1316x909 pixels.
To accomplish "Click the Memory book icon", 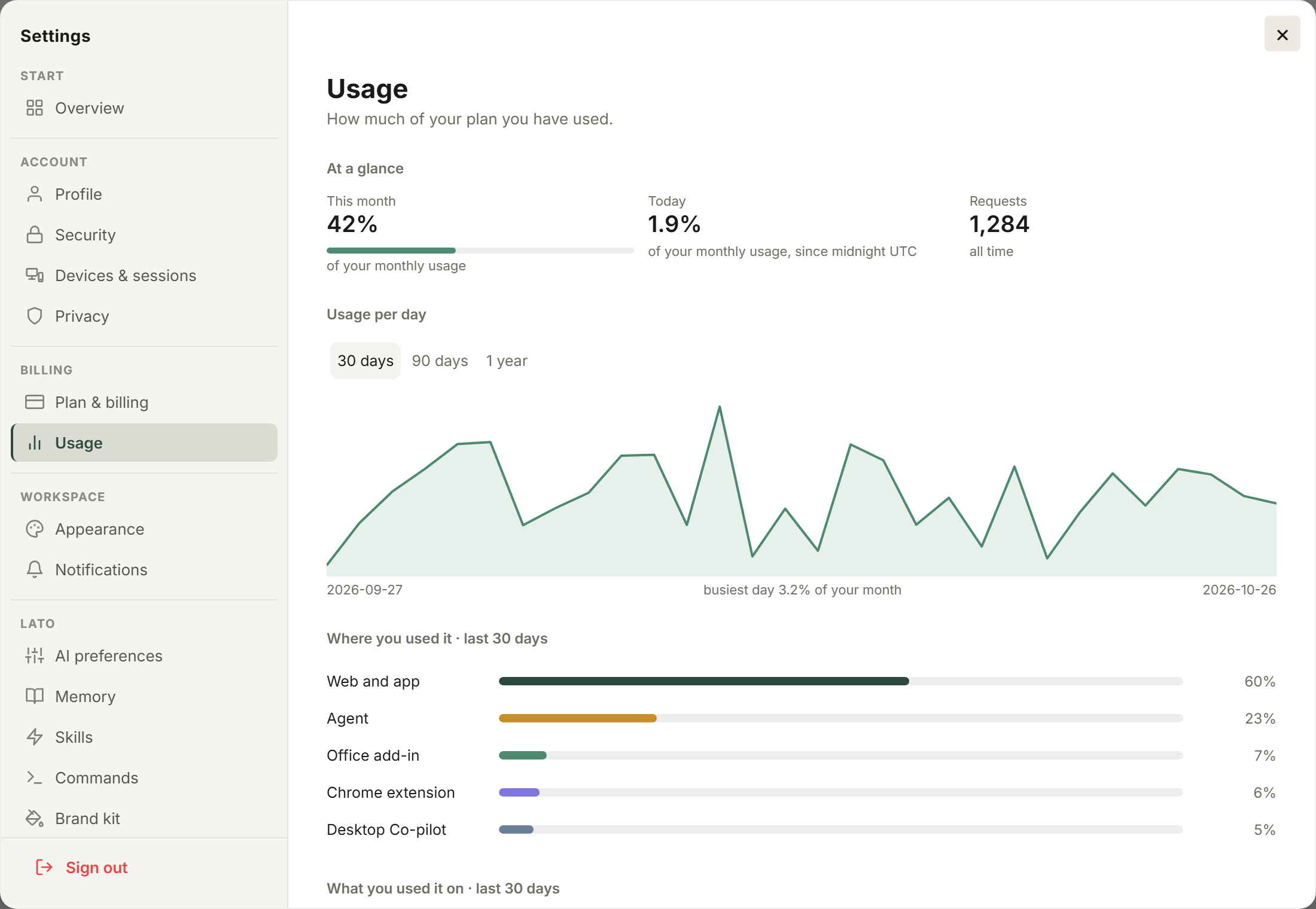I will tap(35, 697).
